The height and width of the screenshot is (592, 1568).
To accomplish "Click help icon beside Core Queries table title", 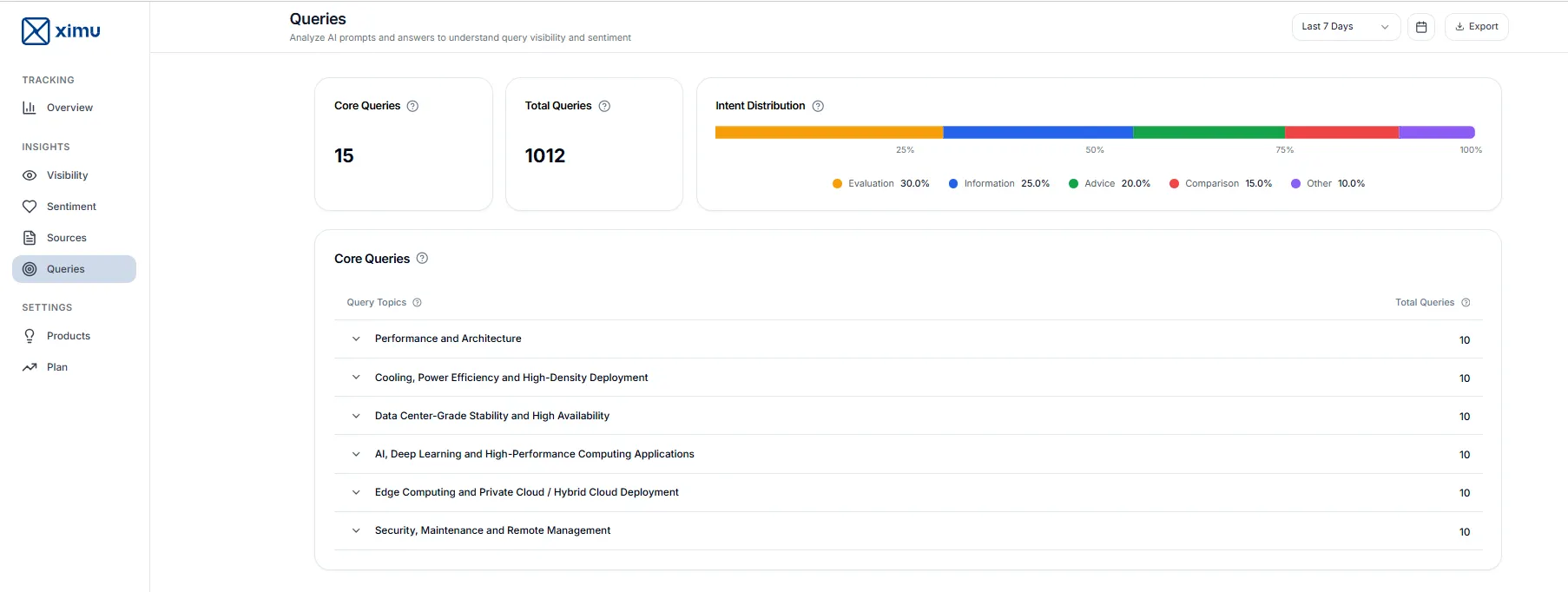I will coord(422,259).
